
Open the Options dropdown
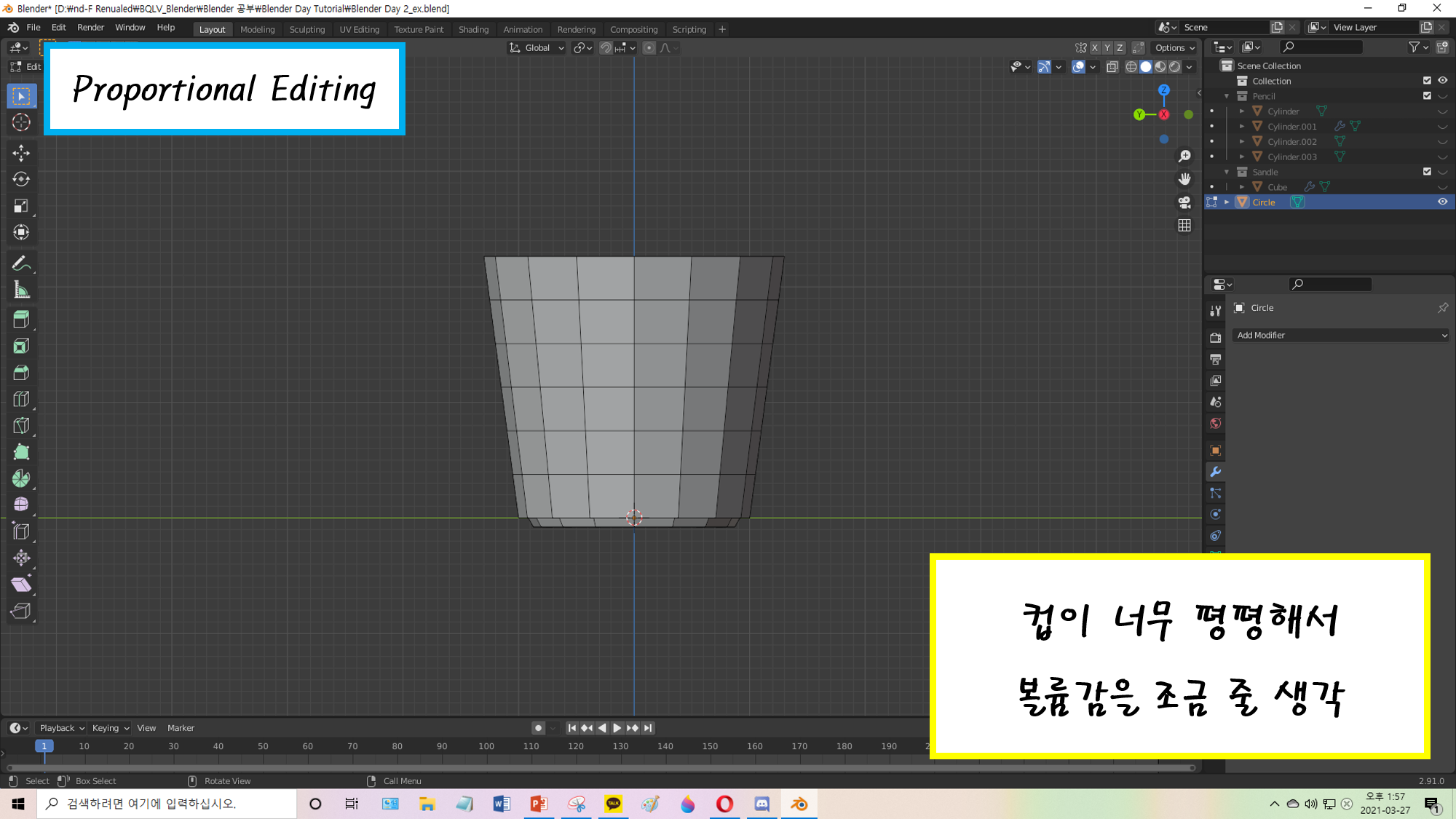pos(1174,48)
